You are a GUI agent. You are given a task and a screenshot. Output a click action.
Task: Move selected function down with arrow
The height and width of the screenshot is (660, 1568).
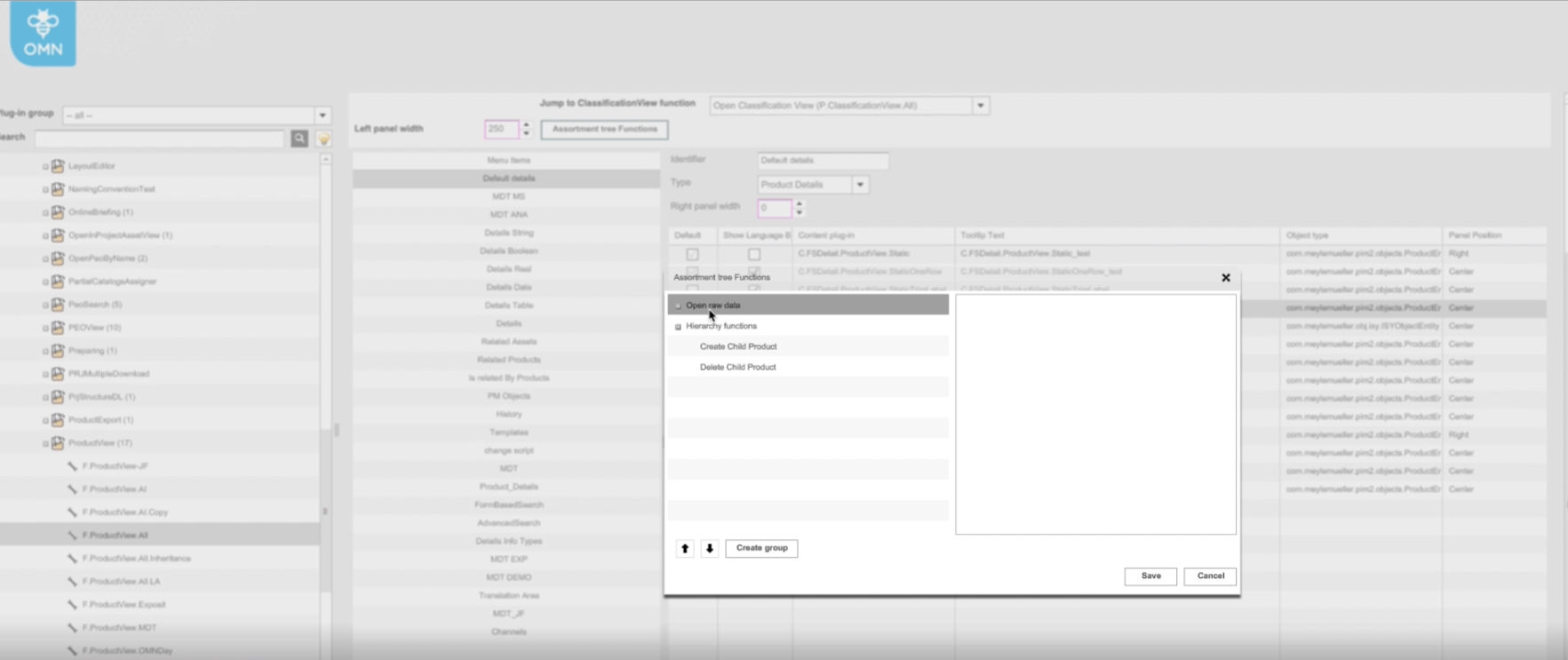(709, 548)
